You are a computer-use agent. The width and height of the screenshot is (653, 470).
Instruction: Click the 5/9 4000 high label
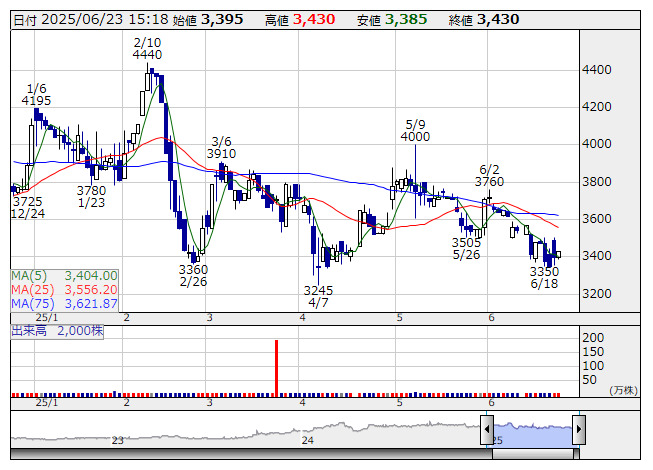(x=415, y=130)
